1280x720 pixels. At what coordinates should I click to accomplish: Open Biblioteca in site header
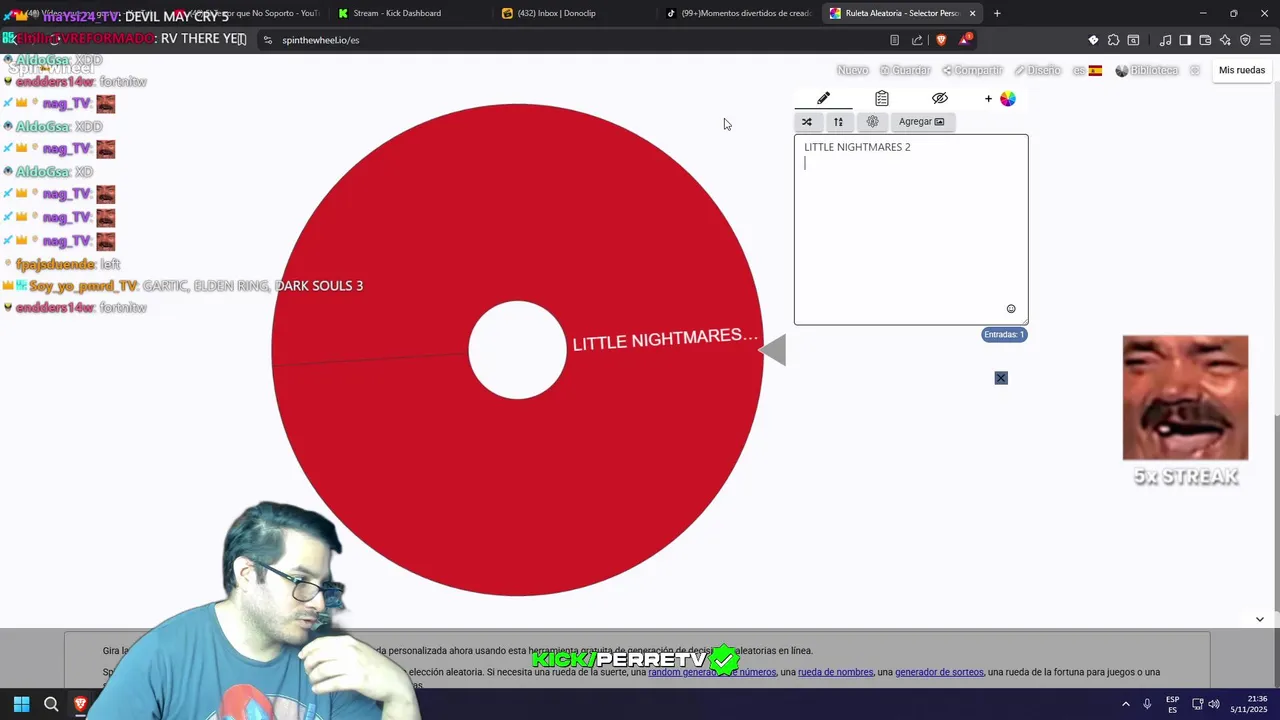point(1147,70)
